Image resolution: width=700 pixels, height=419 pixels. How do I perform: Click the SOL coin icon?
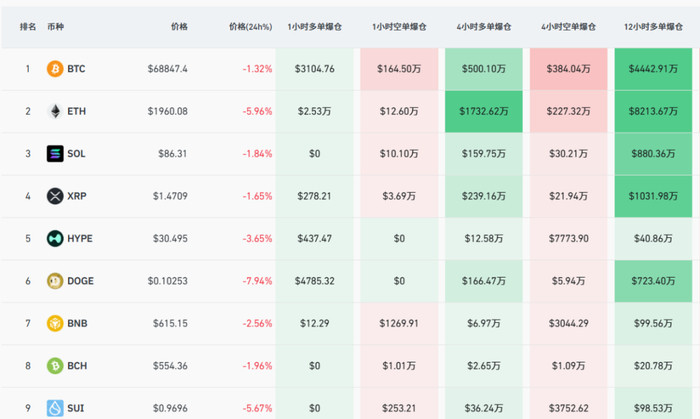coord(54,154)
